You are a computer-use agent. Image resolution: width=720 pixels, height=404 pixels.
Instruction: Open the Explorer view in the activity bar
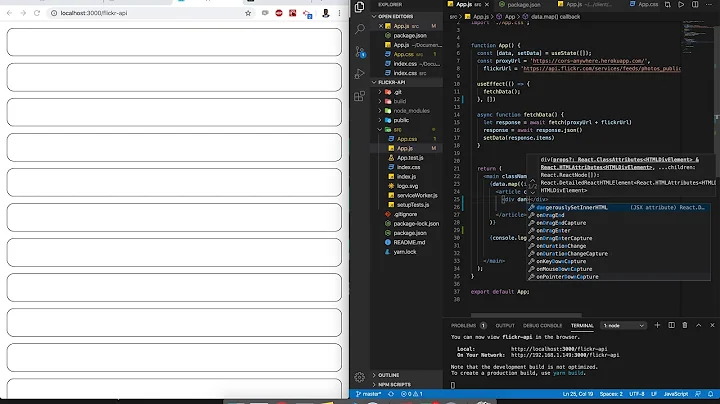(360, 6)
